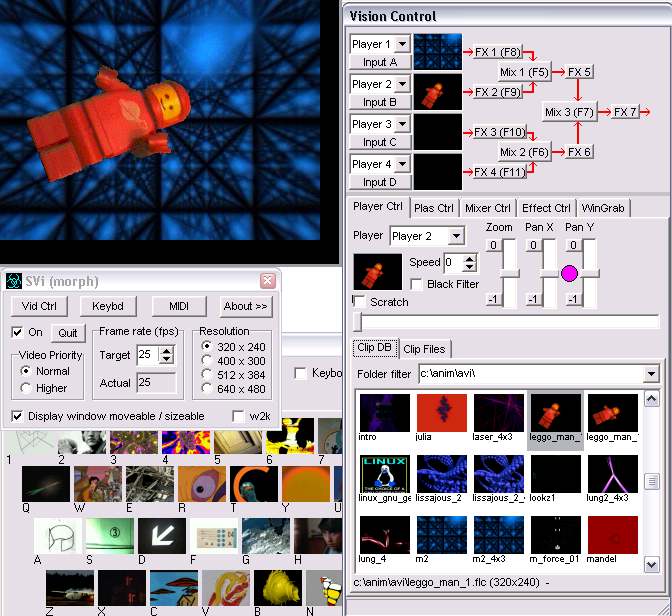Select Normal video priority

pyautogui.click(x=26, y=371)
